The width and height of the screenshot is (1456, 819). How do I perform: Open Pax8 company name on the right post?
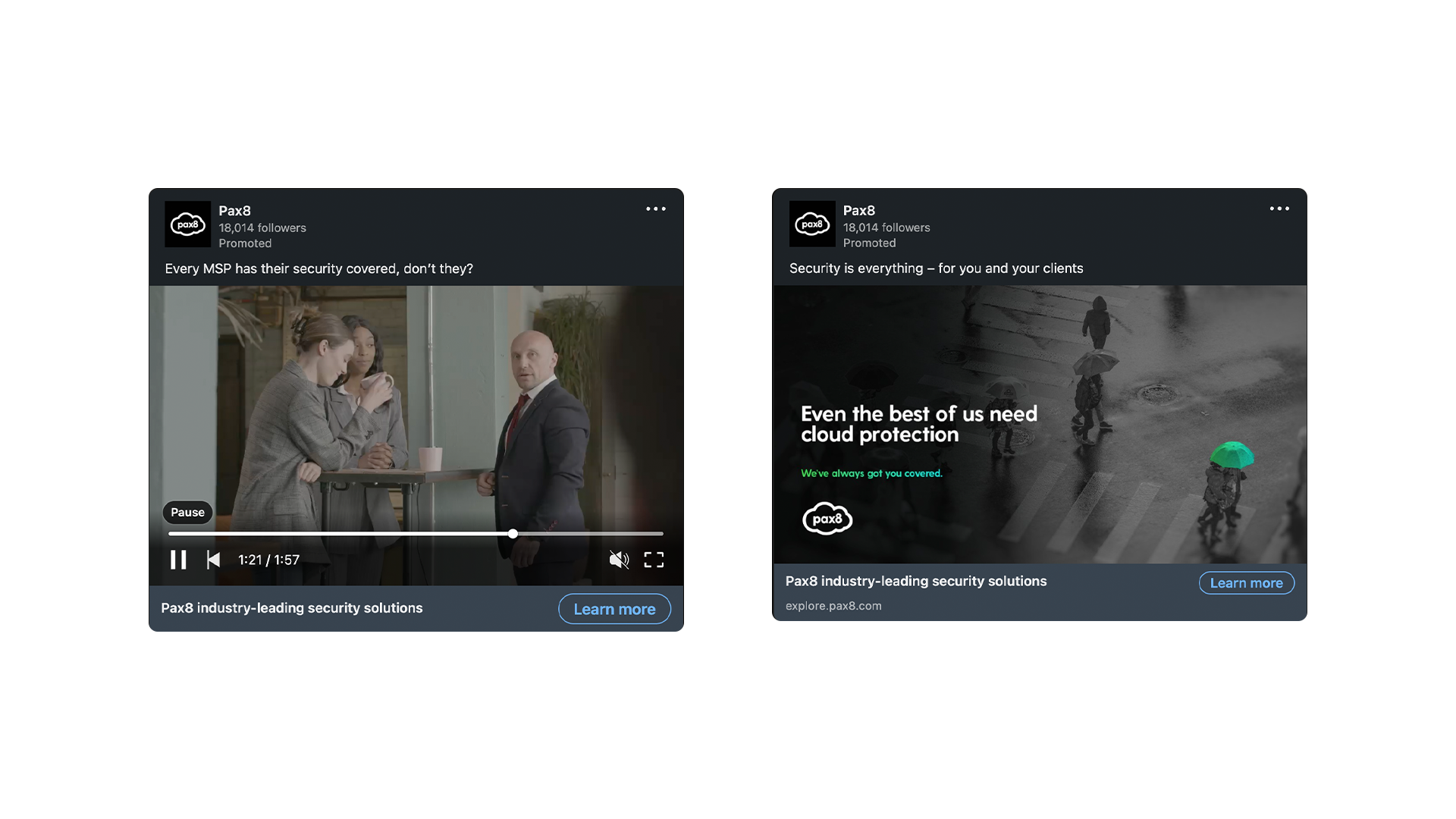pyautogui.click(x=859, y=211)
